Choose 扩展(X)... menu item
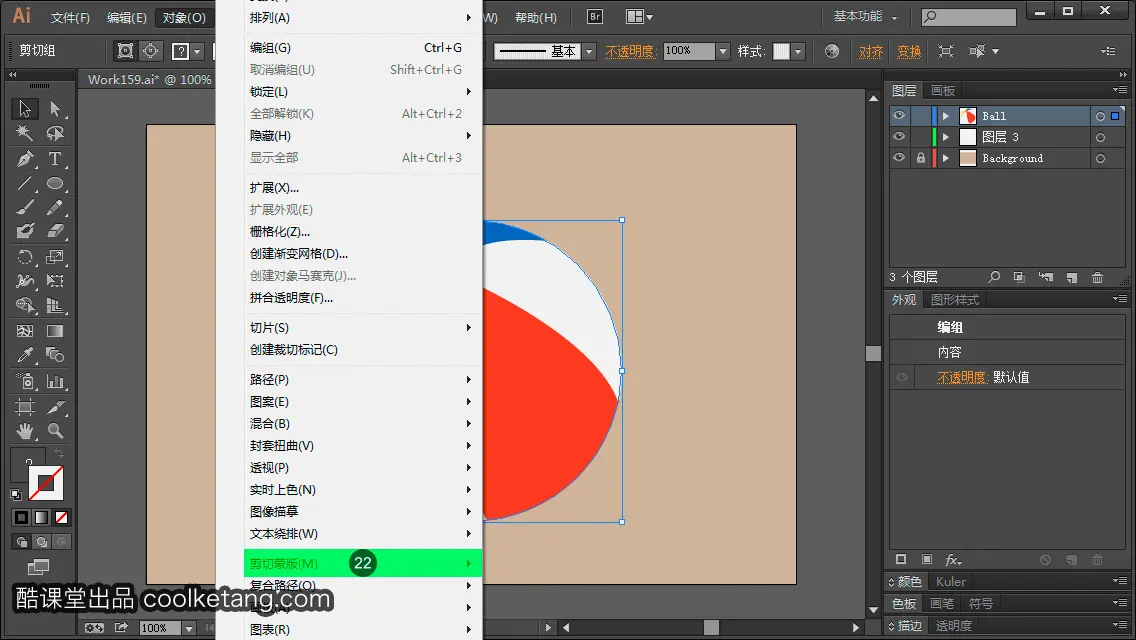The image size is (1136, 640). pos(363,187)
